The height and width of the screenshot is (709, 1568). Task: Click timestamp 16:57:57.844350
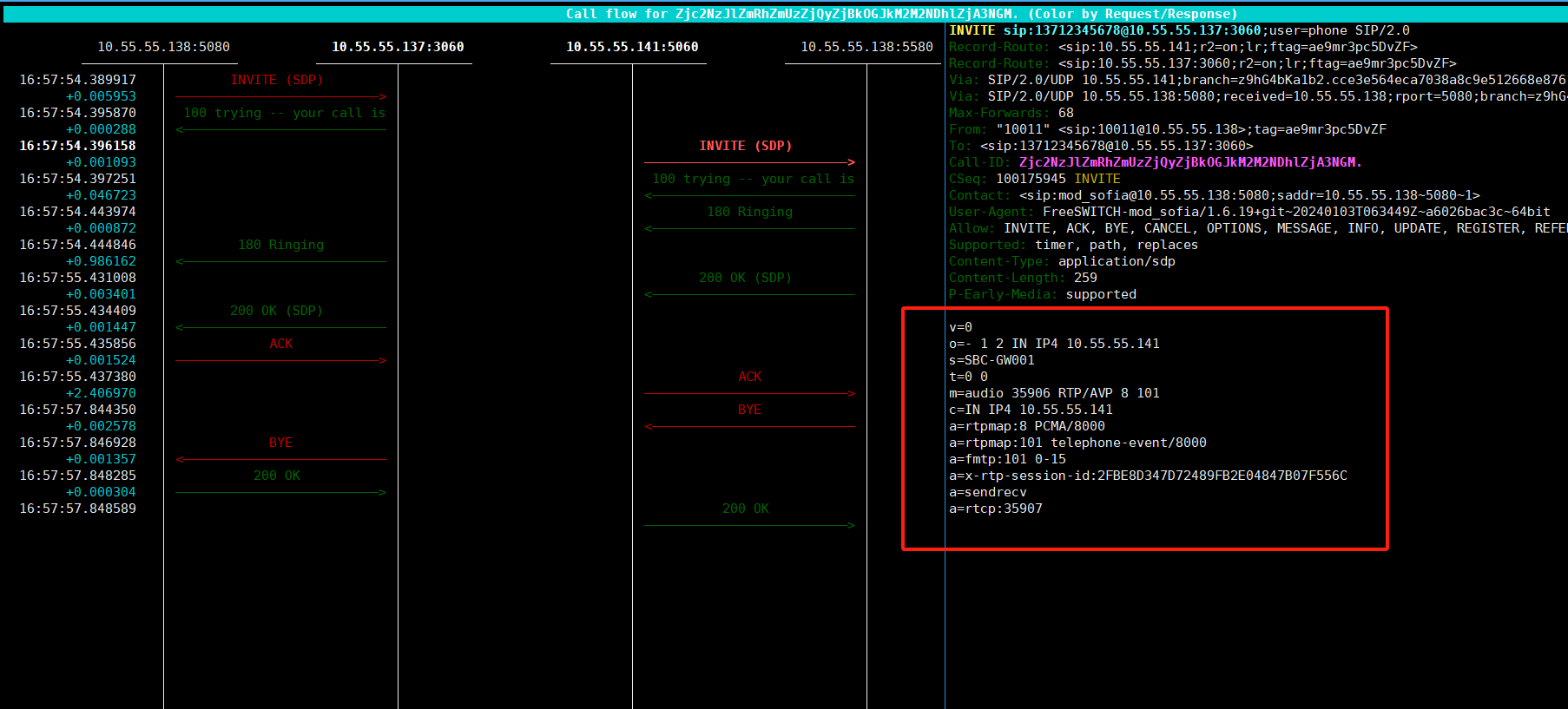pos(77,410)
